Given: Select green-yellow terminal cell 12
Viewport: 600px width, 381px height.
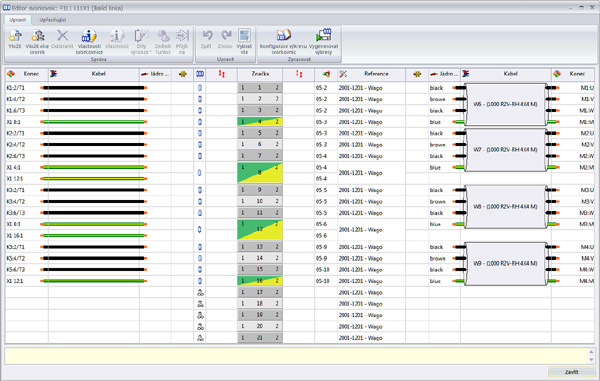Looking at the screenshot, I should [260, 230].
